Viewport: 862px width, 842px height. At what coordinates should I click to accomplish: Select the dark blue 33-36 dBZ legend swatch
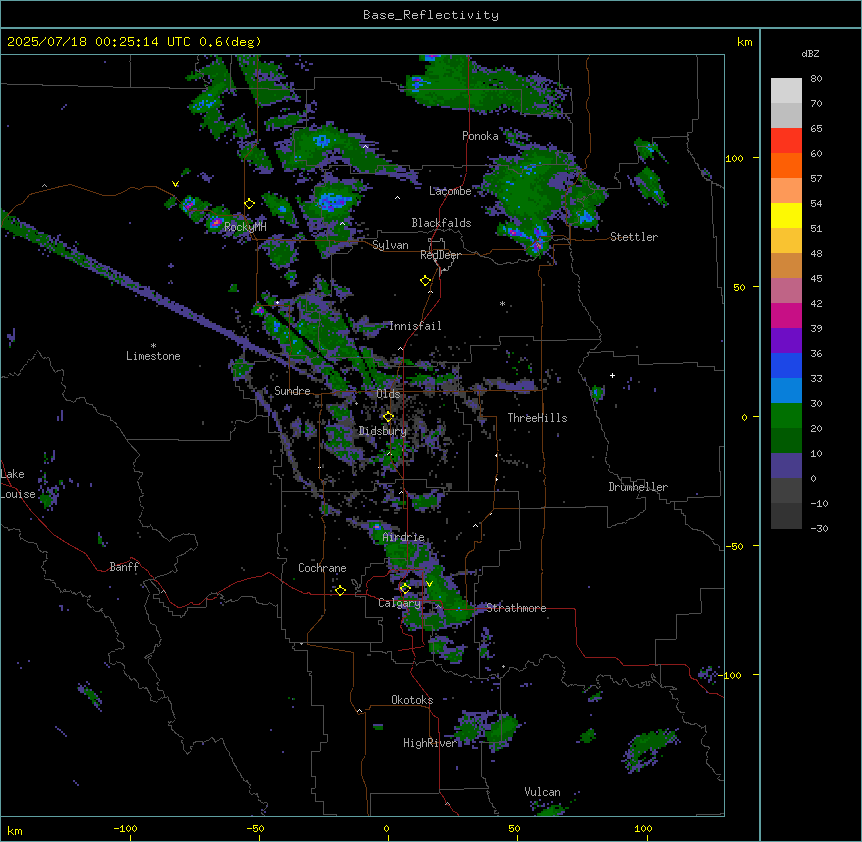pos(786,365)
